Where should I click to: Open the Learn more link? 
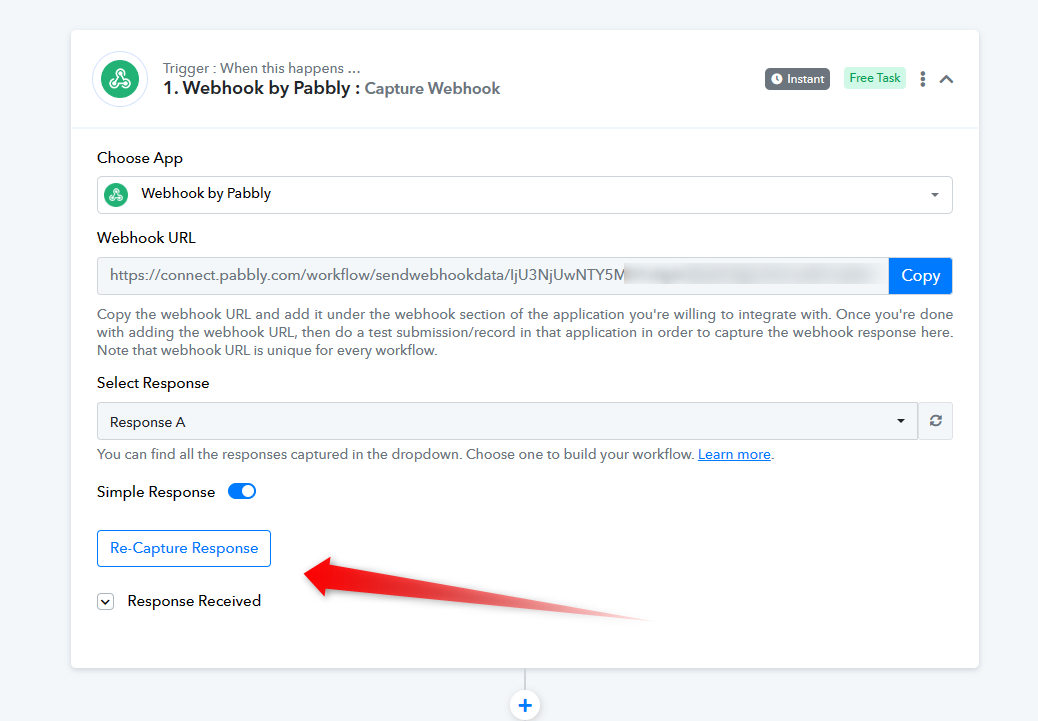[734, 454]
